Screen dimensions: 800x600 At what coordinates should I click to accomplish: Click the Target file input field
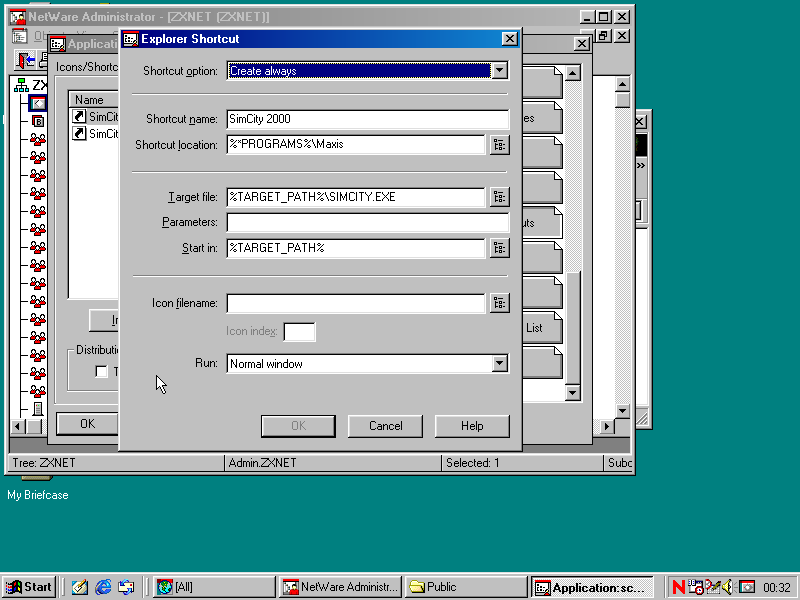(356, 197)
